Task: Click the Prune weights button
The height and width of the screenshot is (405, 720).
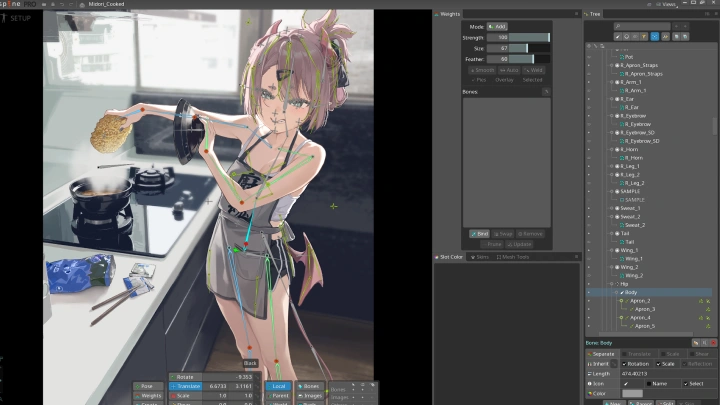Action: 491,244
